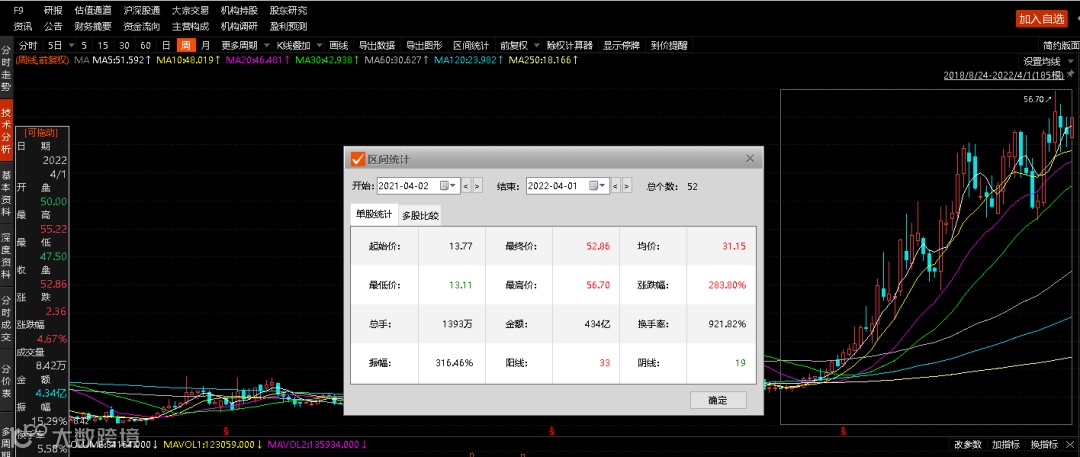Open the F9 menu item
Viewport: 1080px width, 457px height.
point(19,10)
